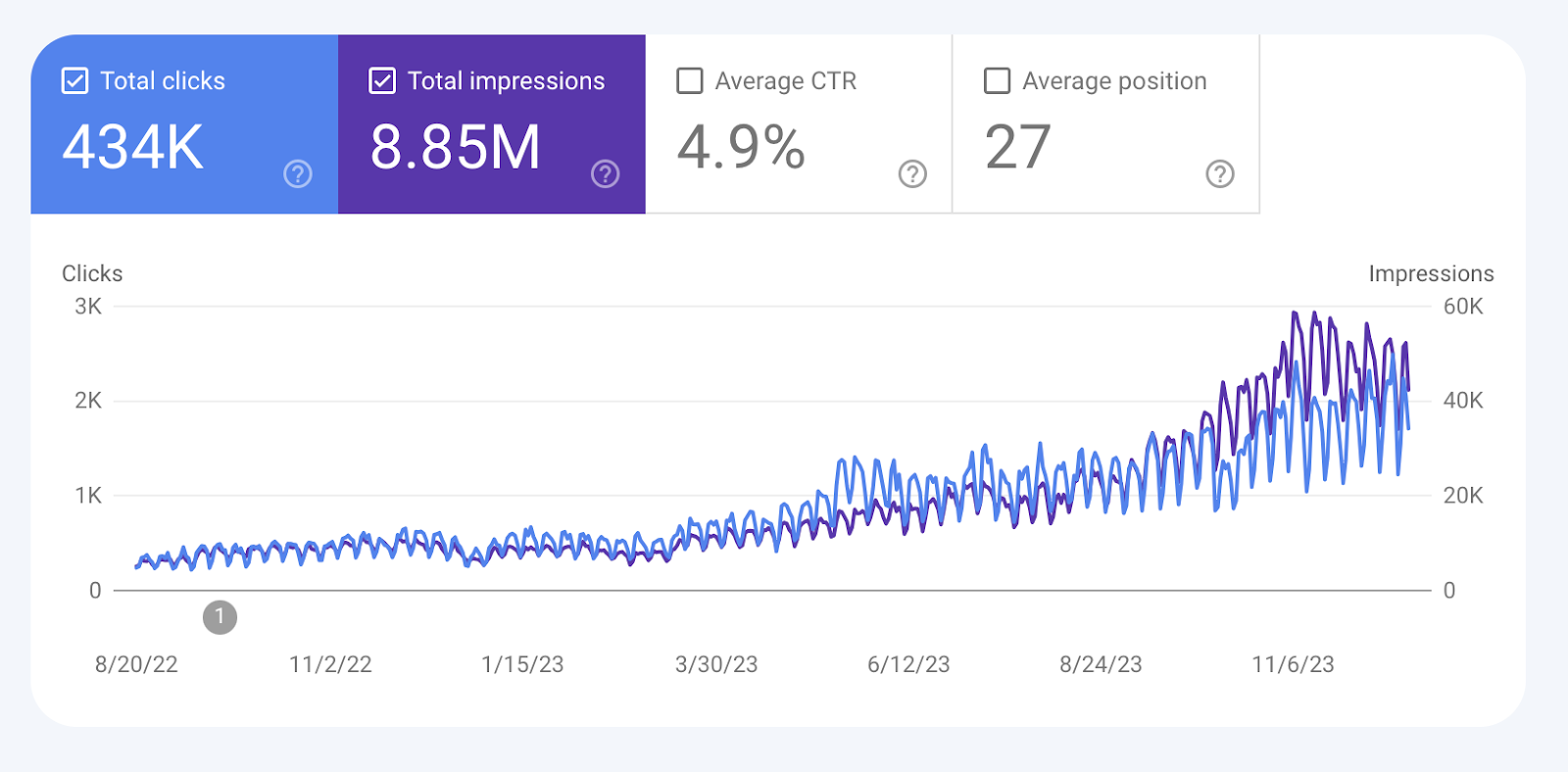1568x772 pixels.
Task: Click the 11/6/23 date axis label
Action: point(1293,664)
